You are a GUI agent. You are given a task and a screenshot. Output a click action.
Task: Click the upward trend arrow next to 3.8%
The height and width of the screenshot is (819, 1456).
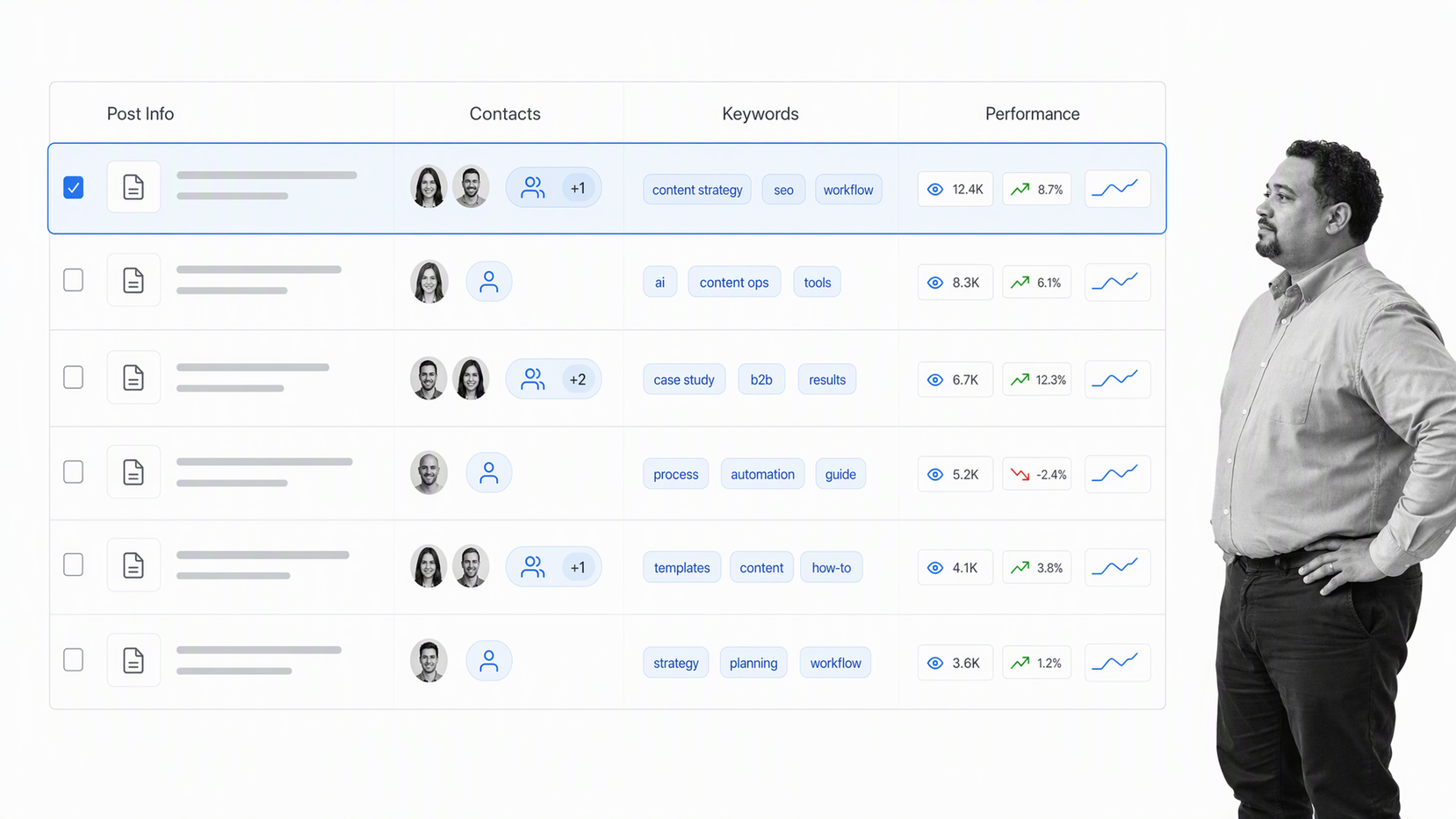click(1020, 567)
